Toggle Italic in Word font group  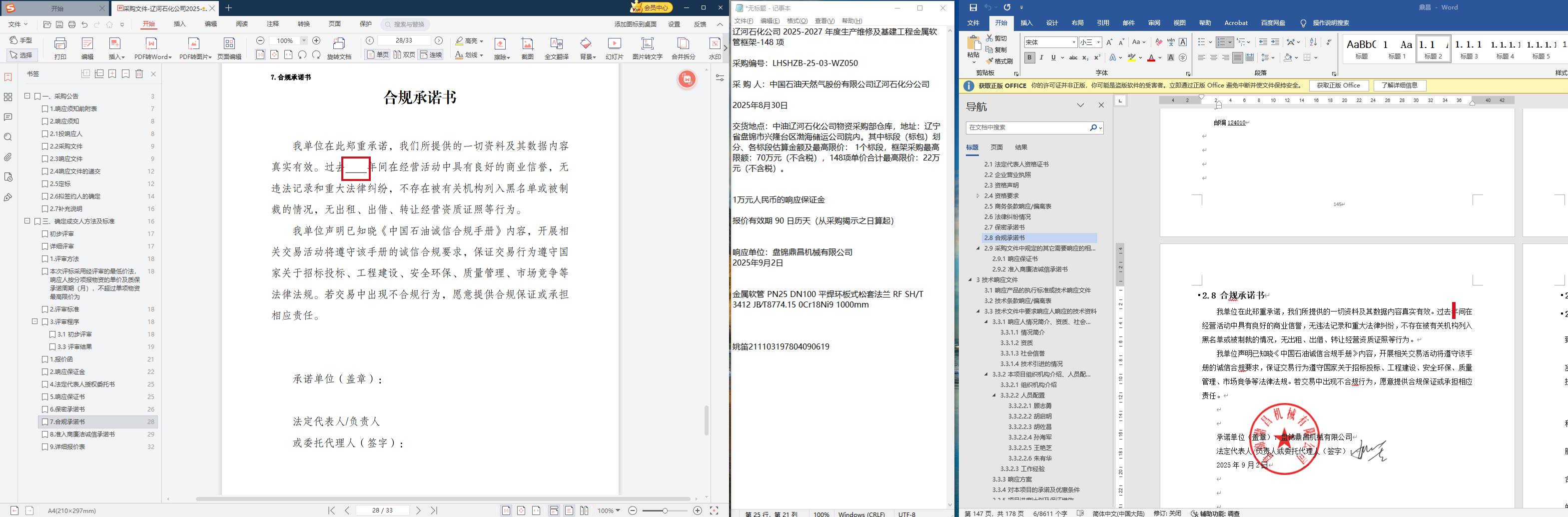[1041, 58]
